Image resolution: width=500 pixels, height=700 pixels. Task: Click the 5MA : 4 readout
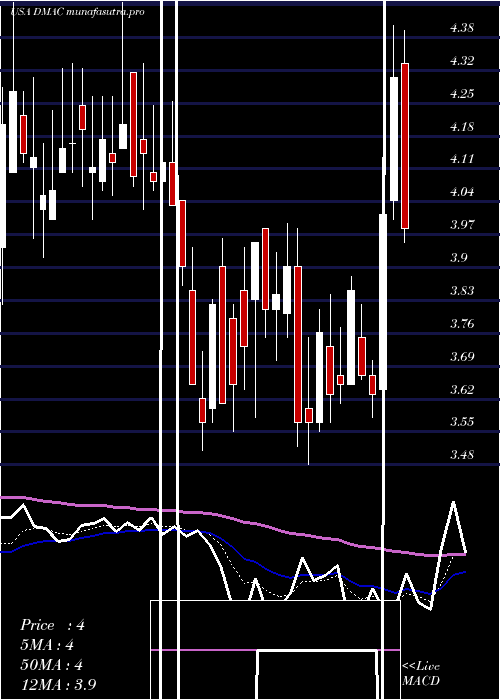pos(47,645)
